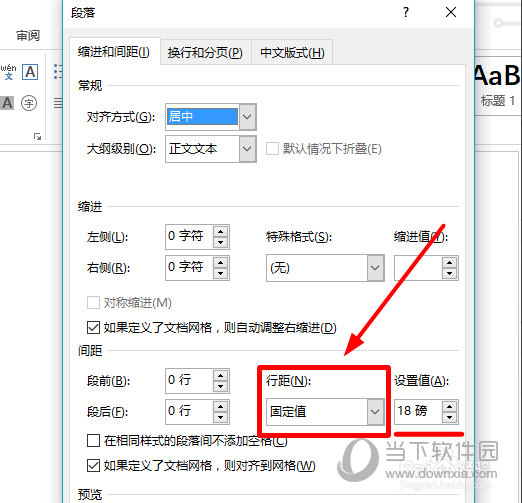Switch to 换行和分页 tab
Screen dimensions: 522x503
(x=205, y=53)
